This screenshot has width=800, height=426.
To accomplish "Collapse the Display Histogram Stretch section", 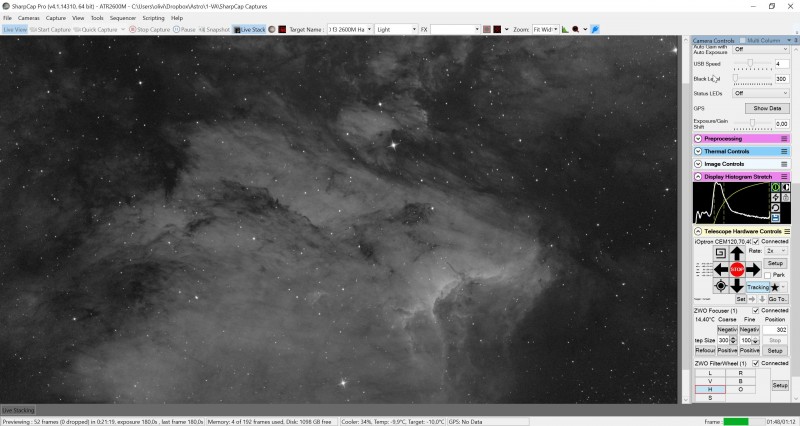I will pyautogui.click(x=698, y=177).
